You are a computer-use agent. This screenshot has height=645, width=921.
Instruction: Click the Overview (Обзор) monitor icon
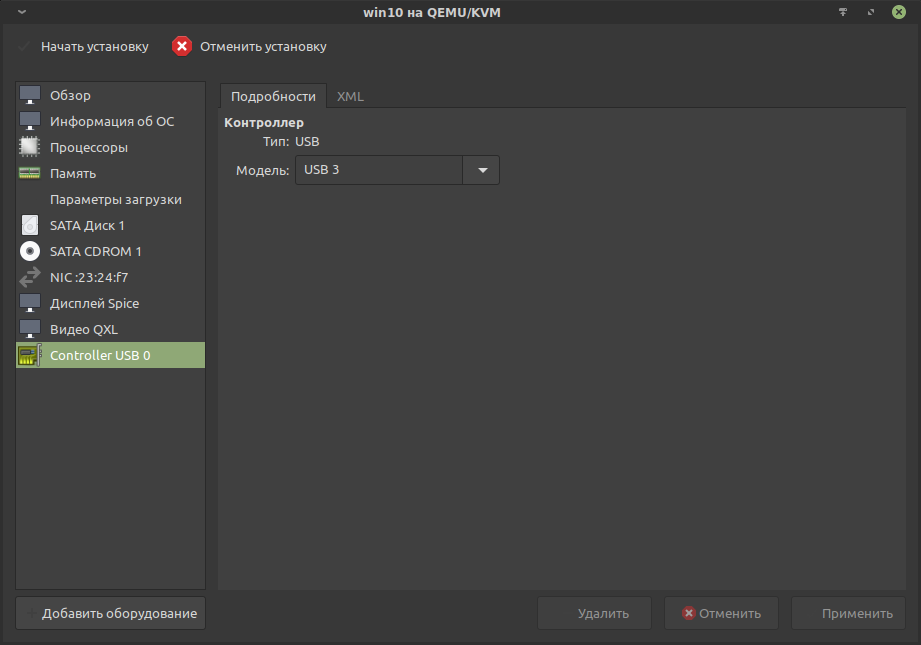tap(30, 95)
